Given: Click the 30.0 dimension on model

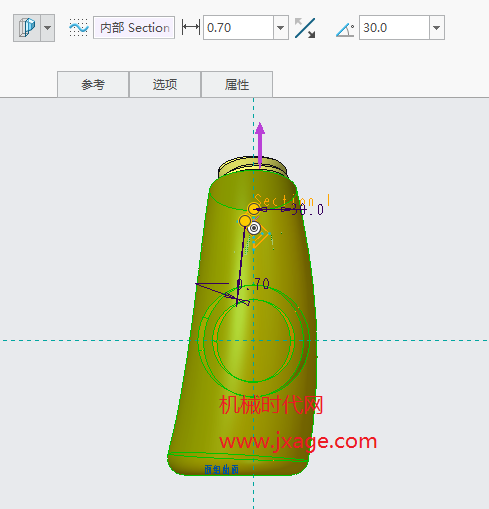Looking at the screenshot, I should pos(307,210).
